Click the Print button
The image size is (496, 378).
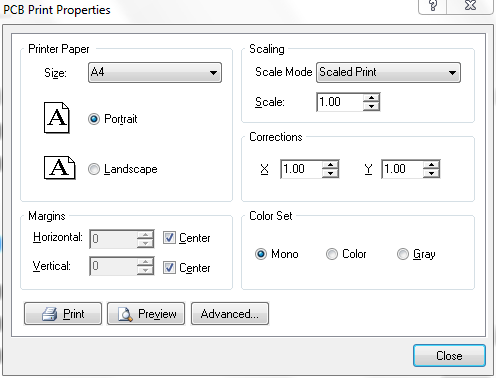coord(63,314)
